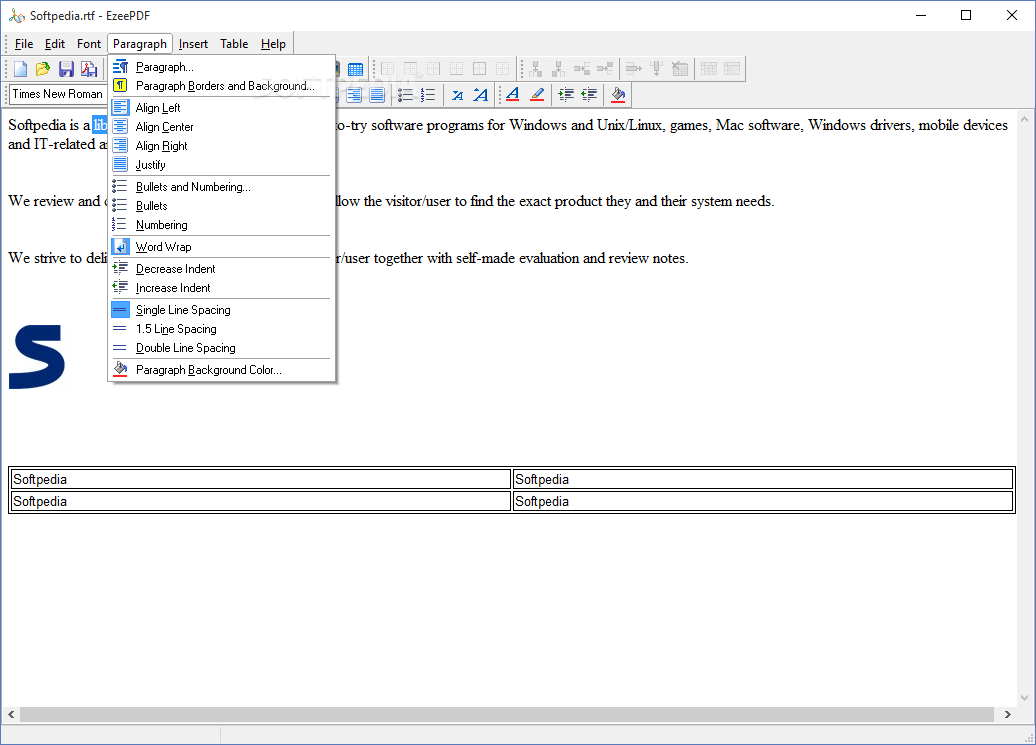Open the Times New Roman font dropdown
The image size is (1036, 745).
point(58,94)
